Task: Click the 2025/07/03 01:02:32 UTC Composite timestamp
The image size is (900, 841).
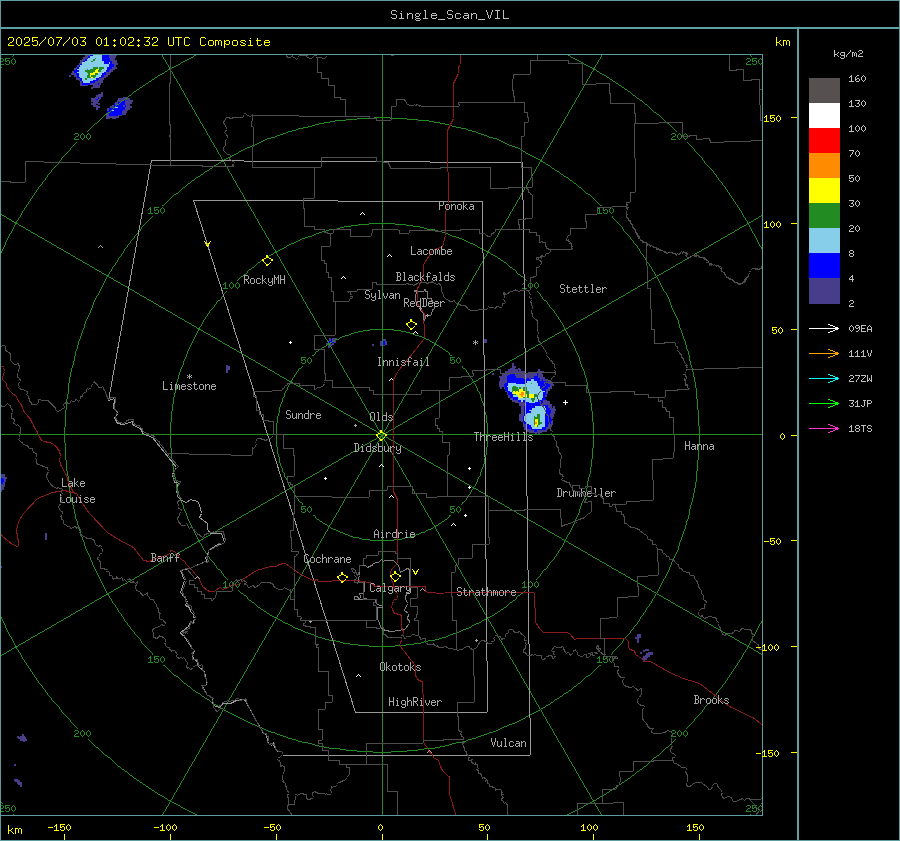Action: (138, 42)
